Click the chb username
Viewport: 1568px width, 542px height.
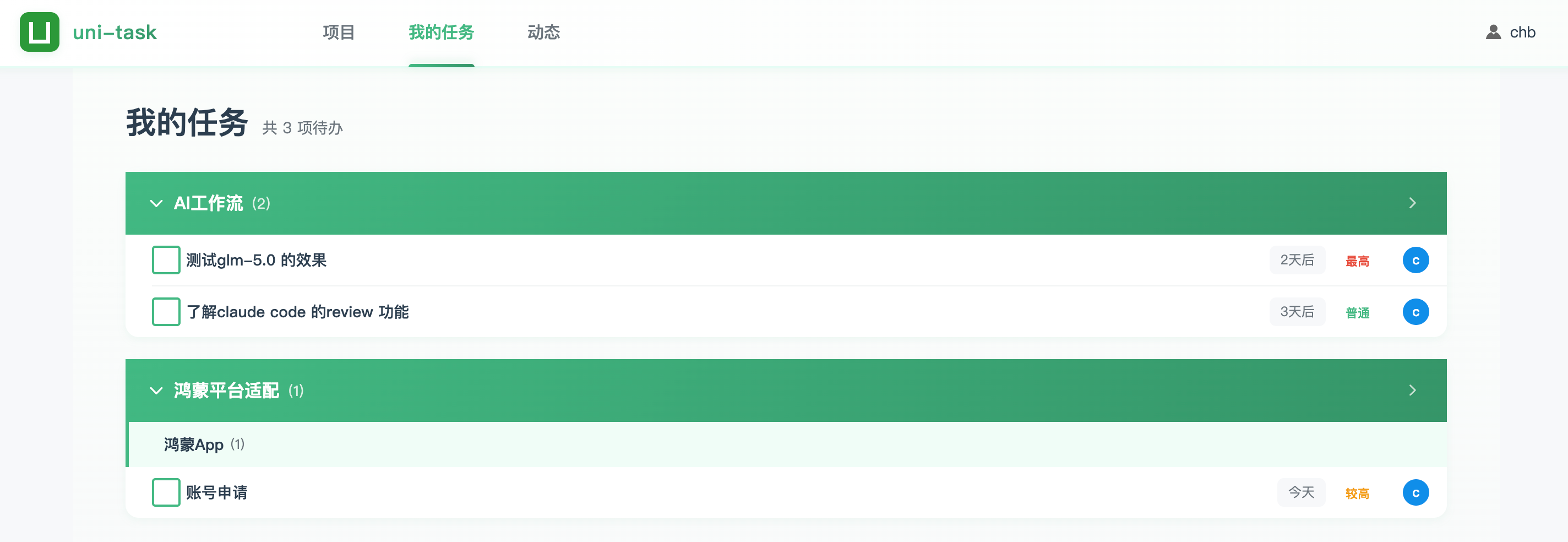tap(1522, 32)
